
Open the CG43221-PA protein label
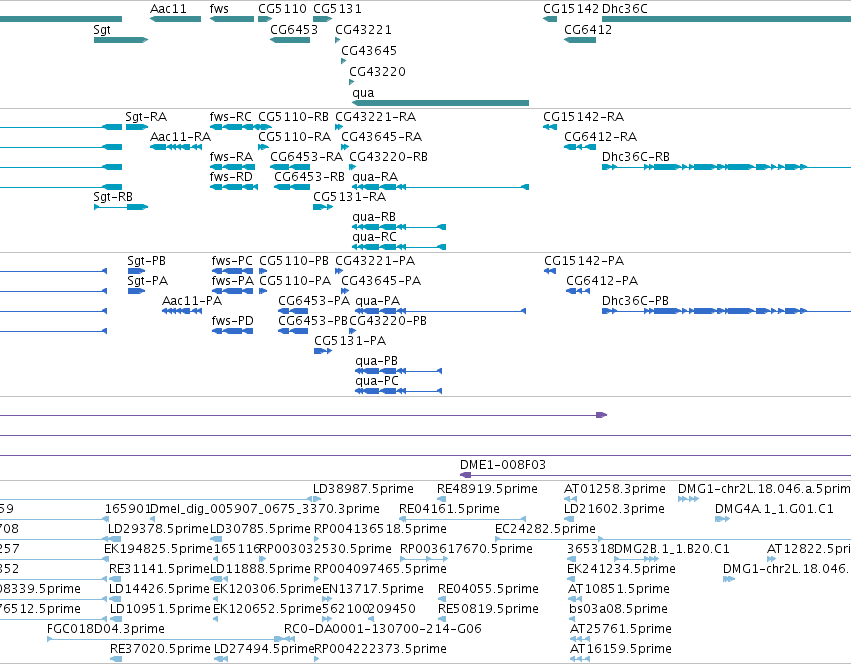click(375, 261)
